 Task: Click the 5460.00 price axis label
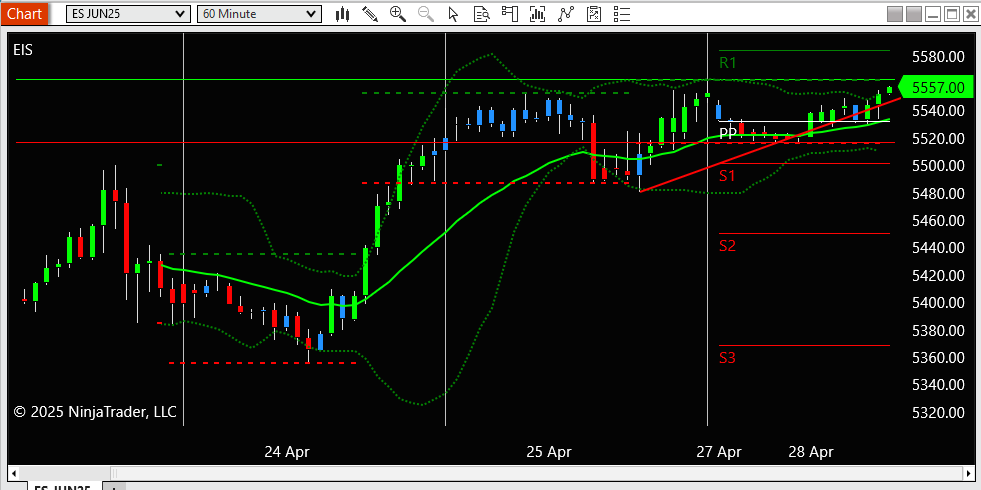(938, 221)
